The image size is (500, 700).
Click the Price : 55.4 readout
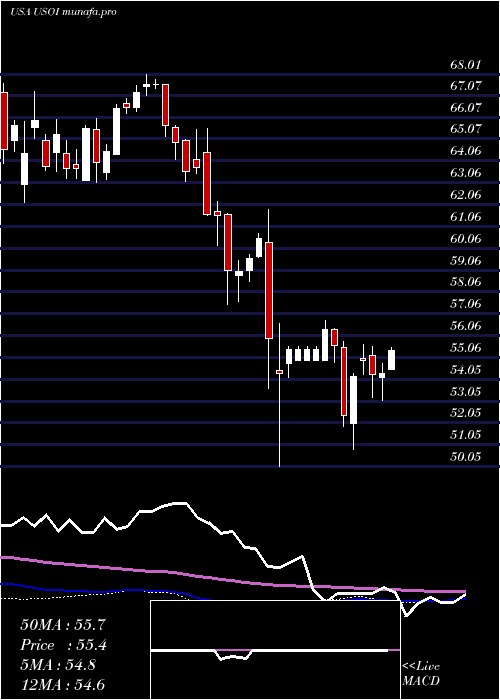pyautogui.click(x=63, y=645)
